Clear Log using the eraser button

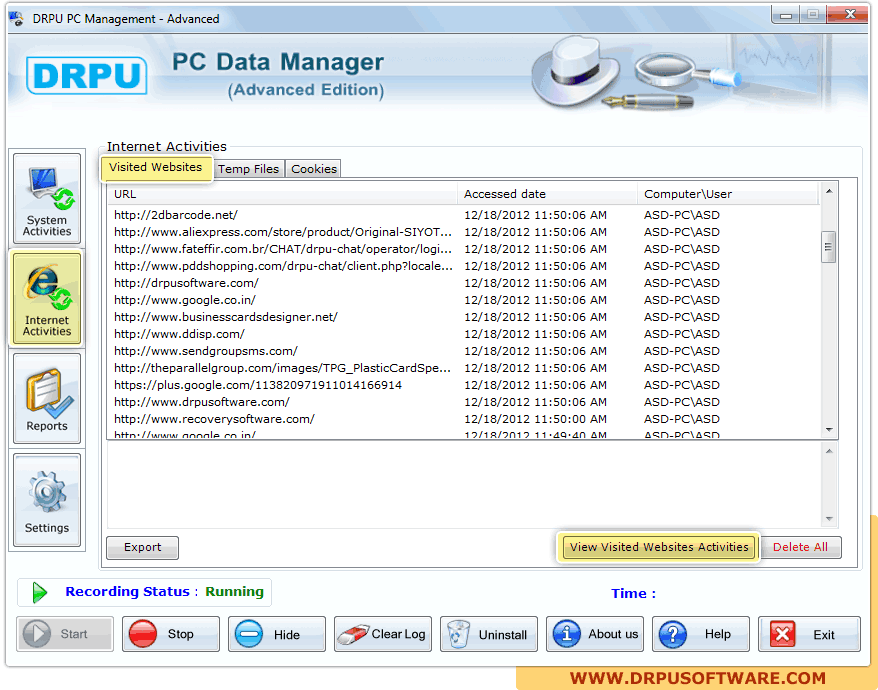[x=383, y=634]
